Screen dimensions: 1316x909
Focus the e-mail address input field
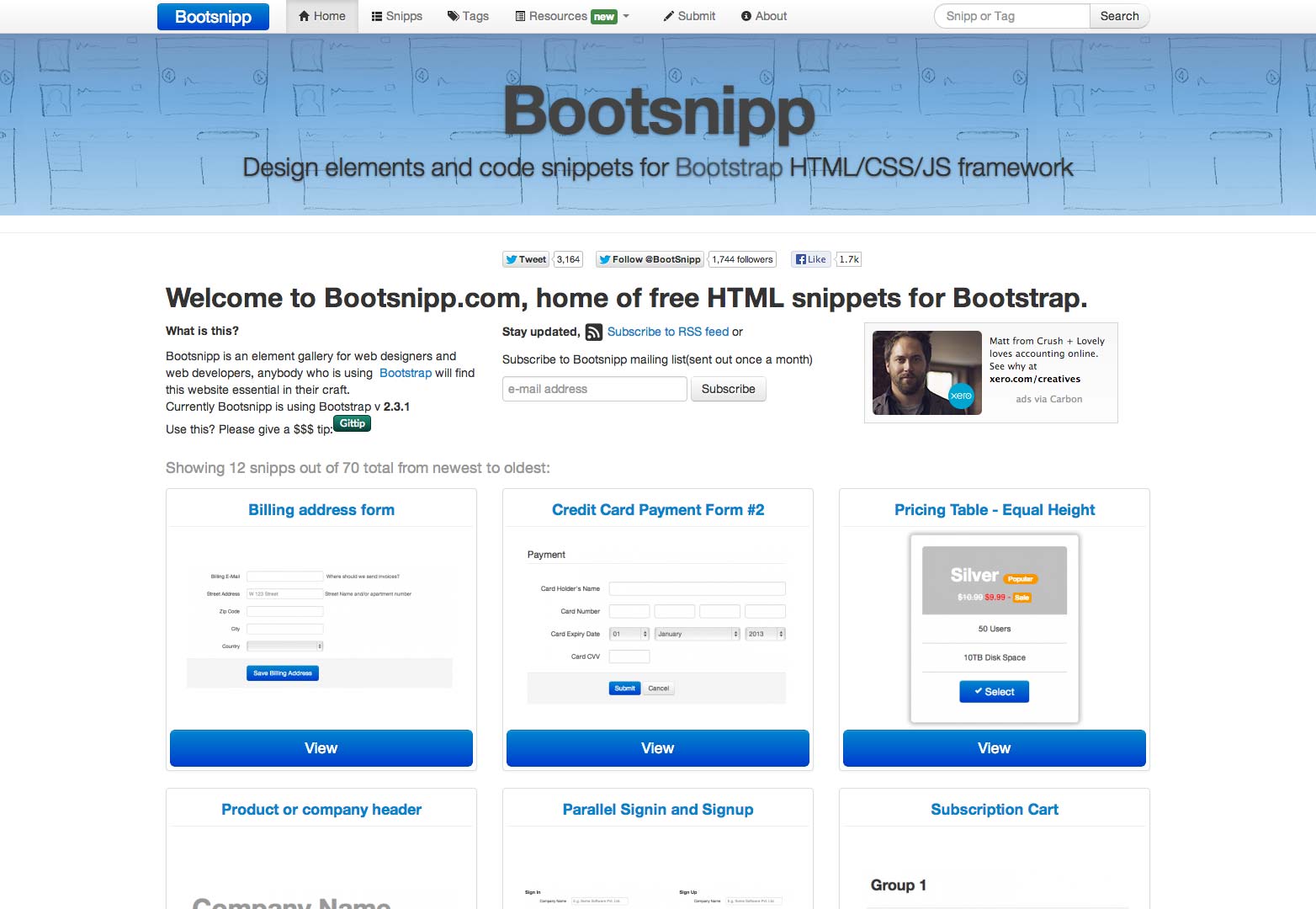(595, 389)
